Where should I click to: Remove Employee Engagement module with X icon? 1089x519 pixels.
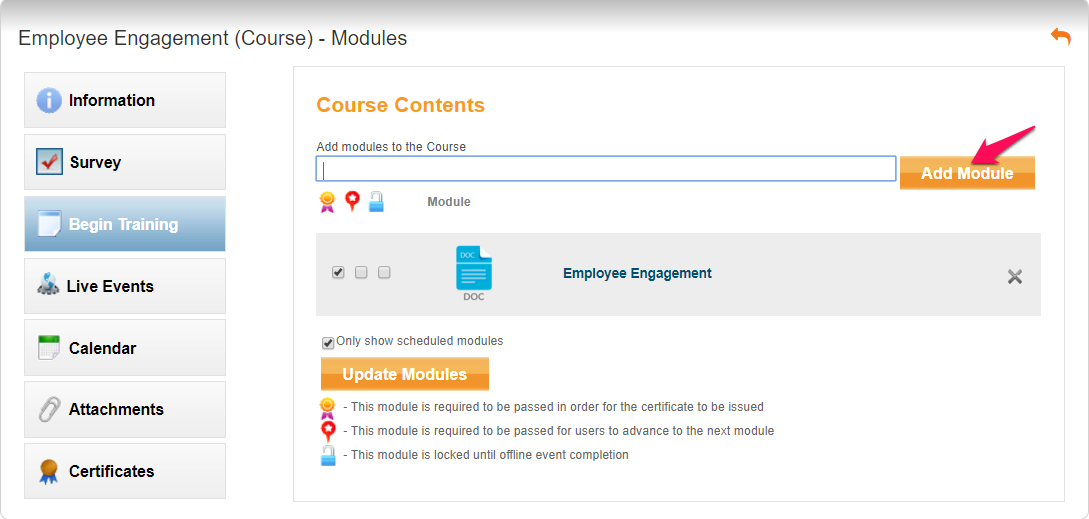click(1015, 277)
